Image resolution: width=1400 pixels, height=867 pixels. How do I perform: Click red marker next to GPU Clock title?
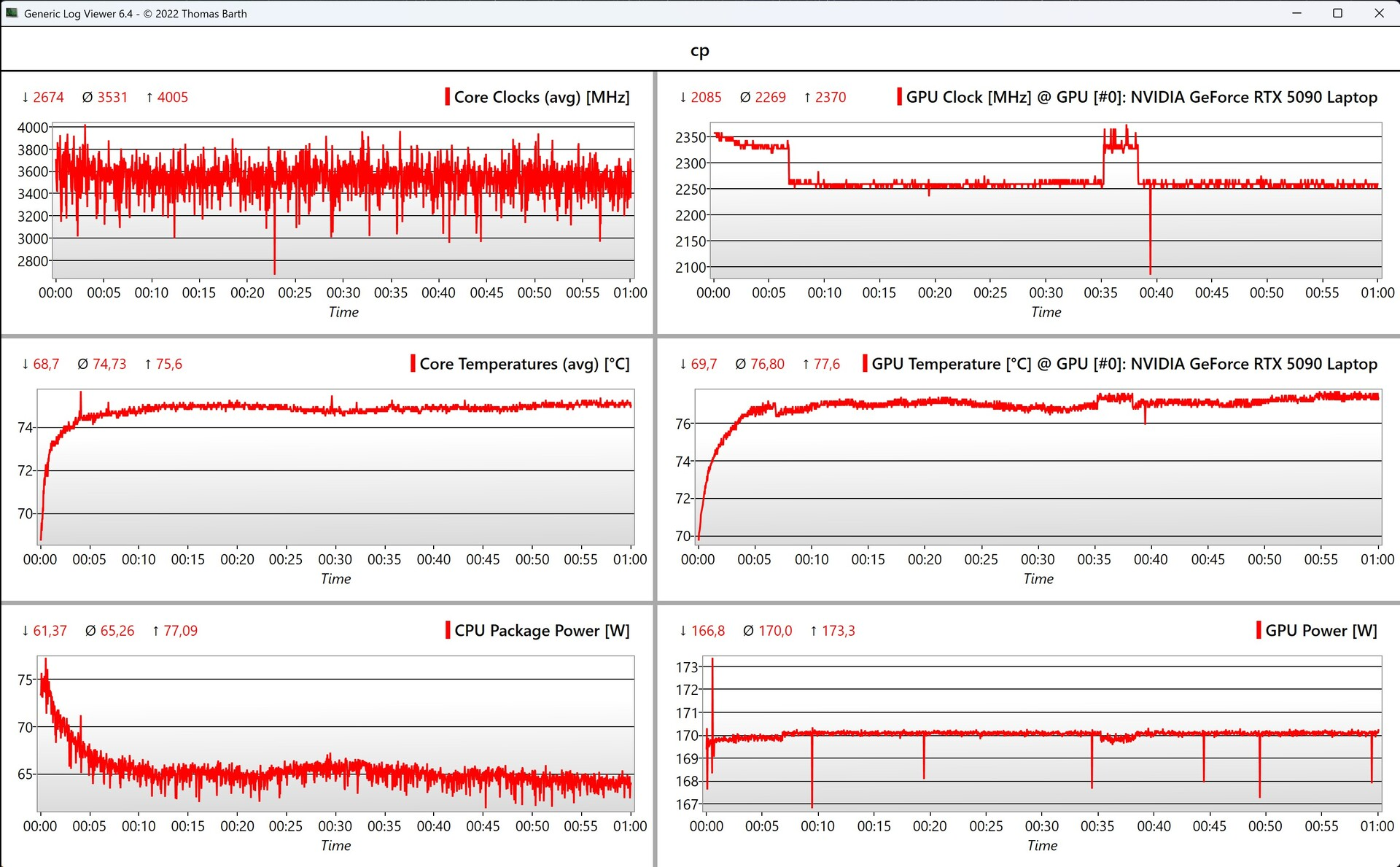coord(899,97)
